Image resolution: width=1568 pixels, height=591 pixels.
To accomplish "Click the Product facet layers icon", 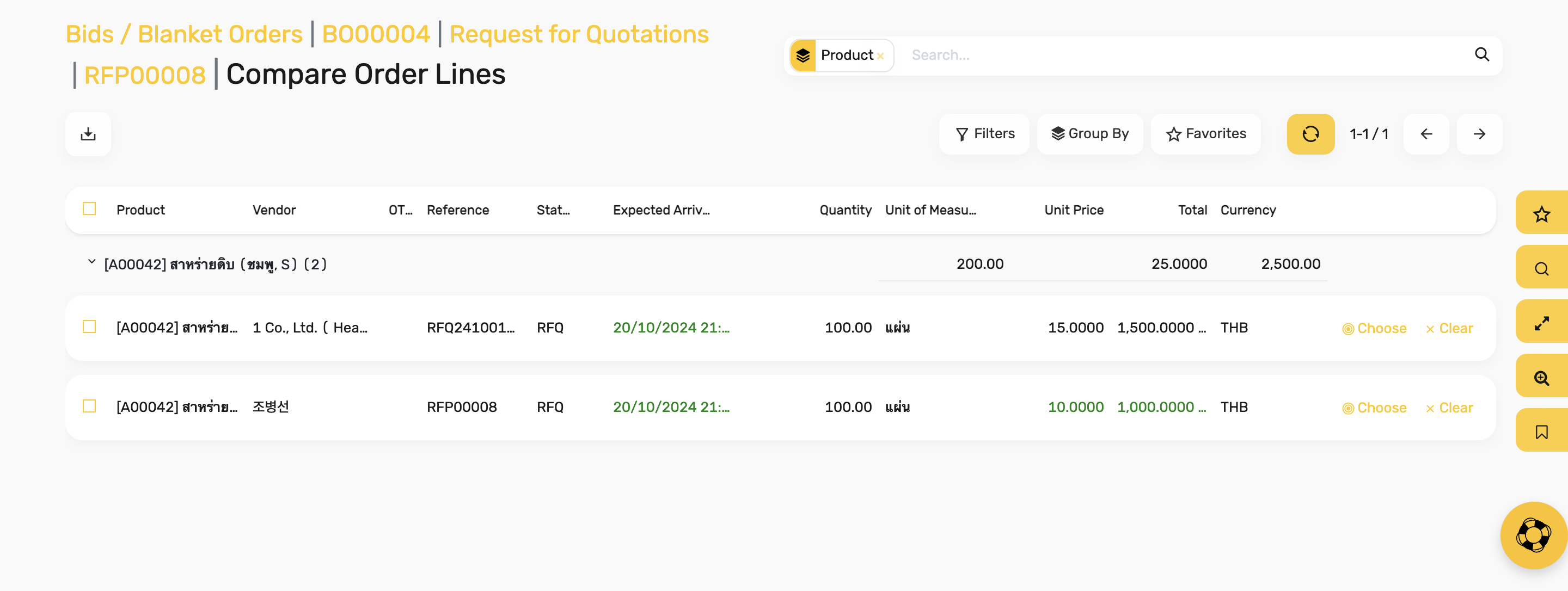I will pos(803,56).
